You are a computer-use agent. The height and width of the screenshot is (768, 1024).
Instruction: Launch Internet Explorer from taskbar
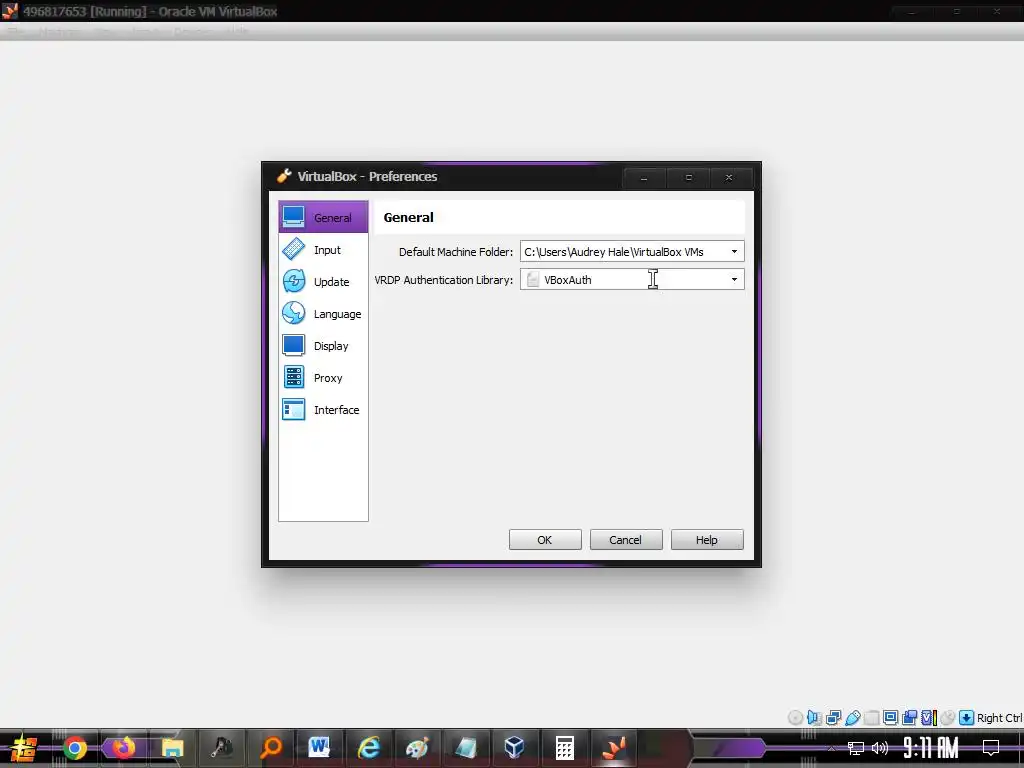tap(368, 748)
